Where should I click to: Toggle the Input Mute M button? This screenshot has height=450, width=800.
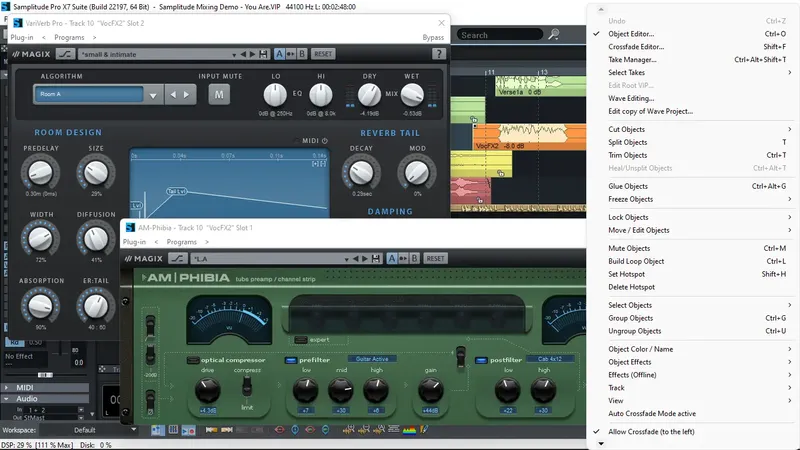tap(219, 95)
